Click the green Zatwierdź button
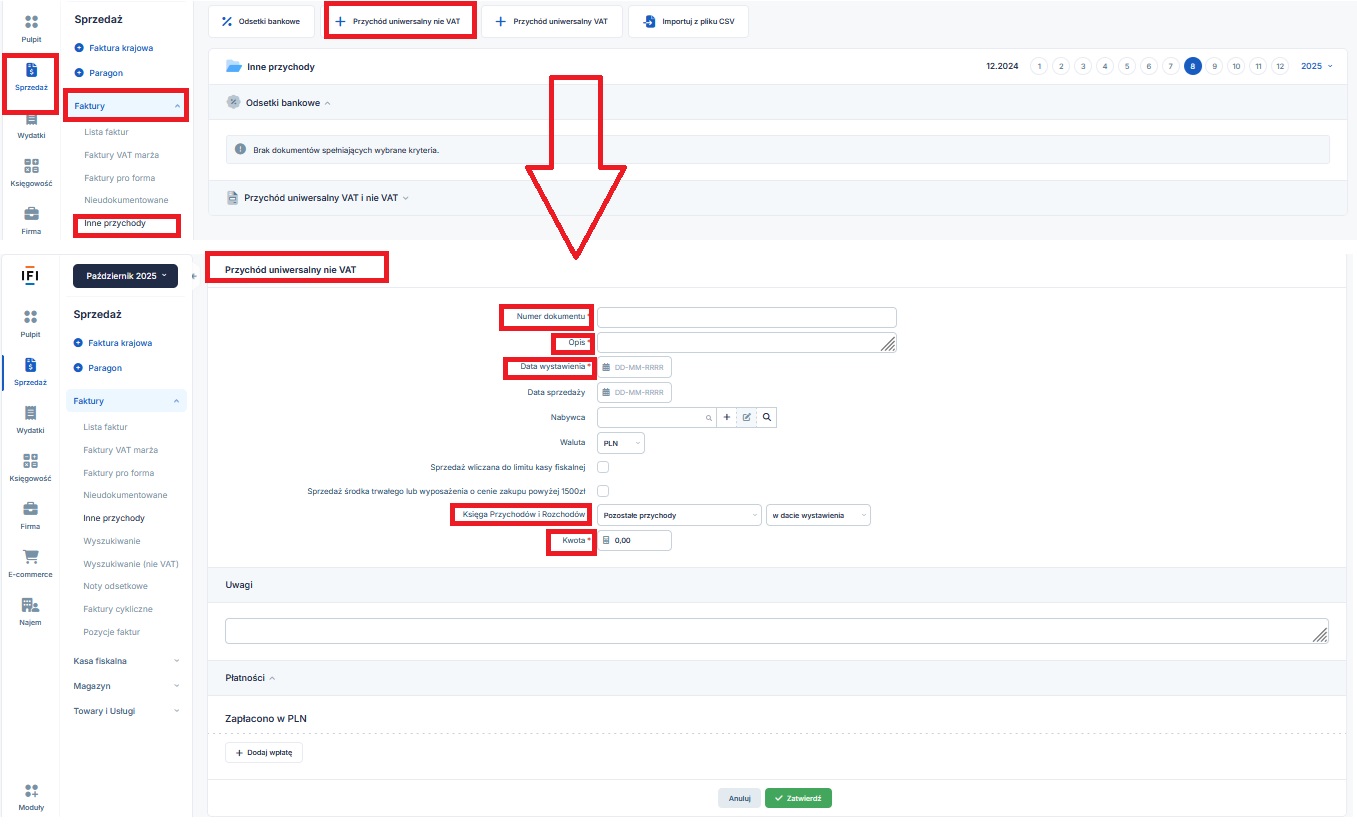This screenshot has height=826, width=1357. coord(798,798)
